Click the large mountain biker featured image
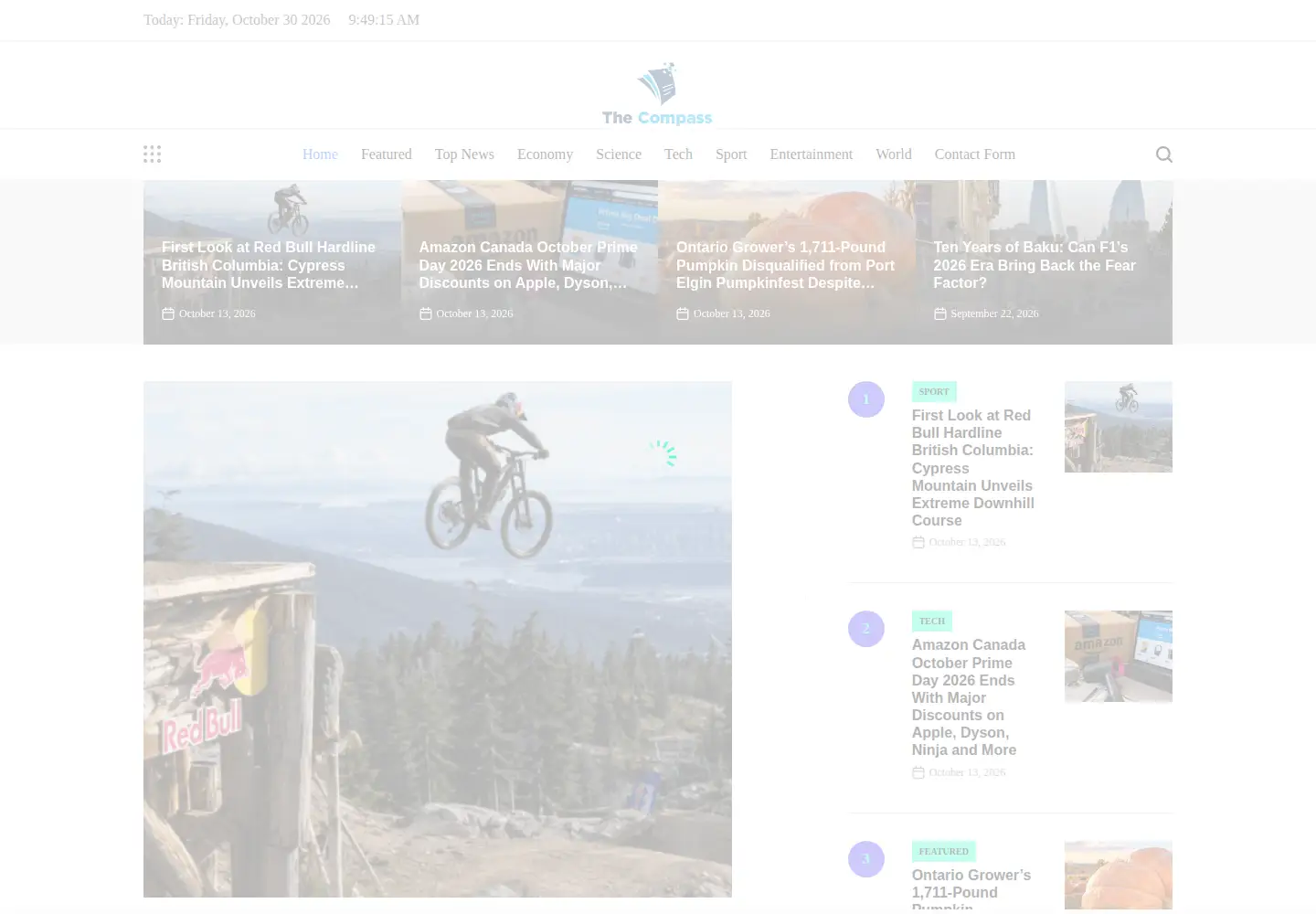This screenshot has width=1316, height=914. click(x=438, y=639)
